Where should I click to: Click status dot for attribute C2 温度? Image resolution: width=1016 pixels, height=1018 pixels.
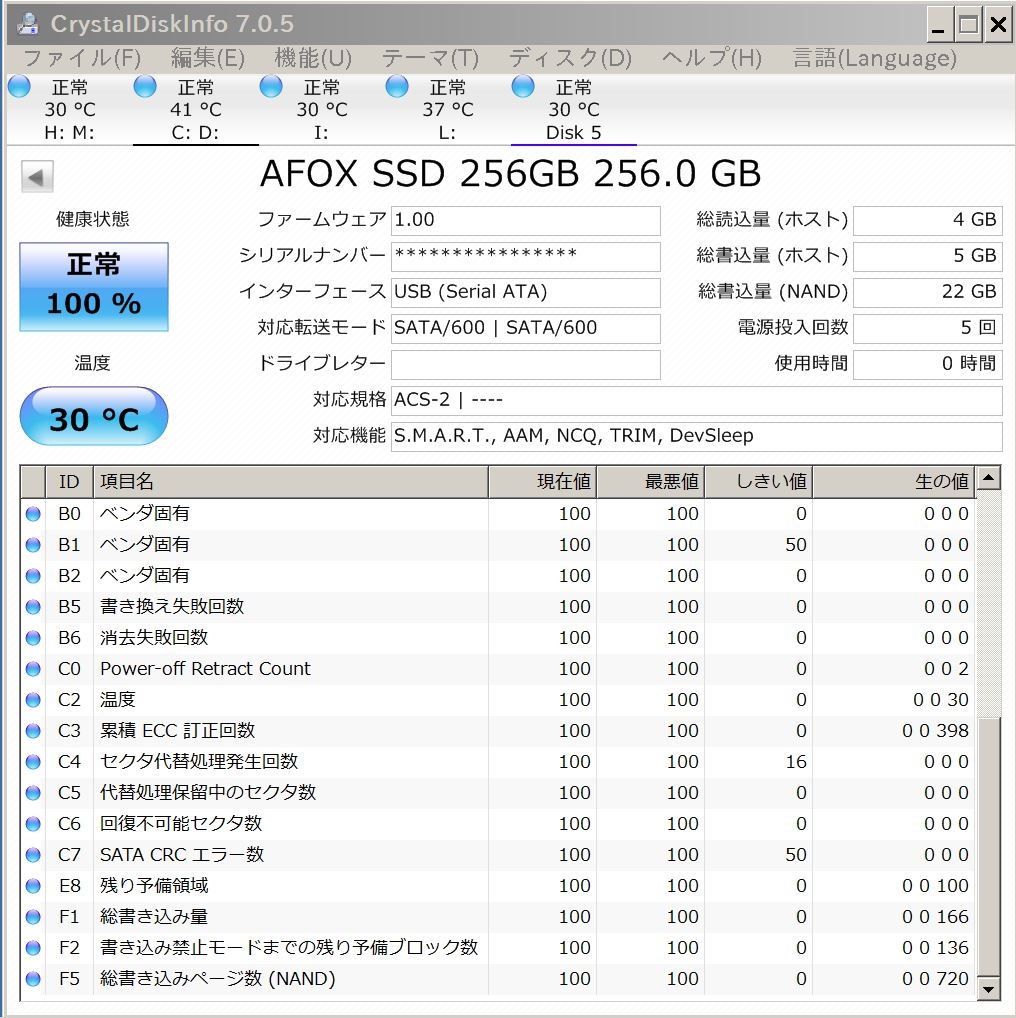[33, 700]
